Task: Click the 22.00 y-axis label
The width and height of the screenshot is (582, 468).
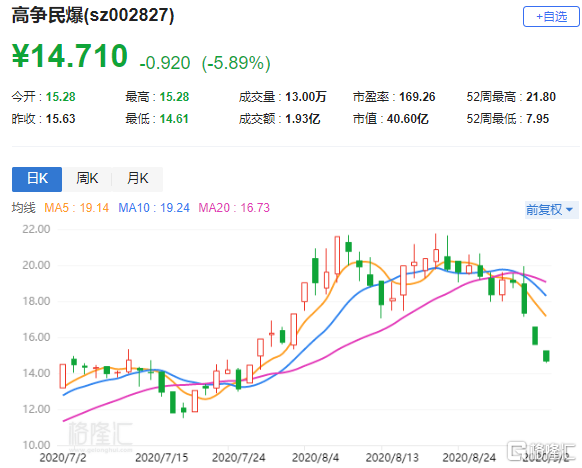Action: pyautogui.click(x=36, y=229)
